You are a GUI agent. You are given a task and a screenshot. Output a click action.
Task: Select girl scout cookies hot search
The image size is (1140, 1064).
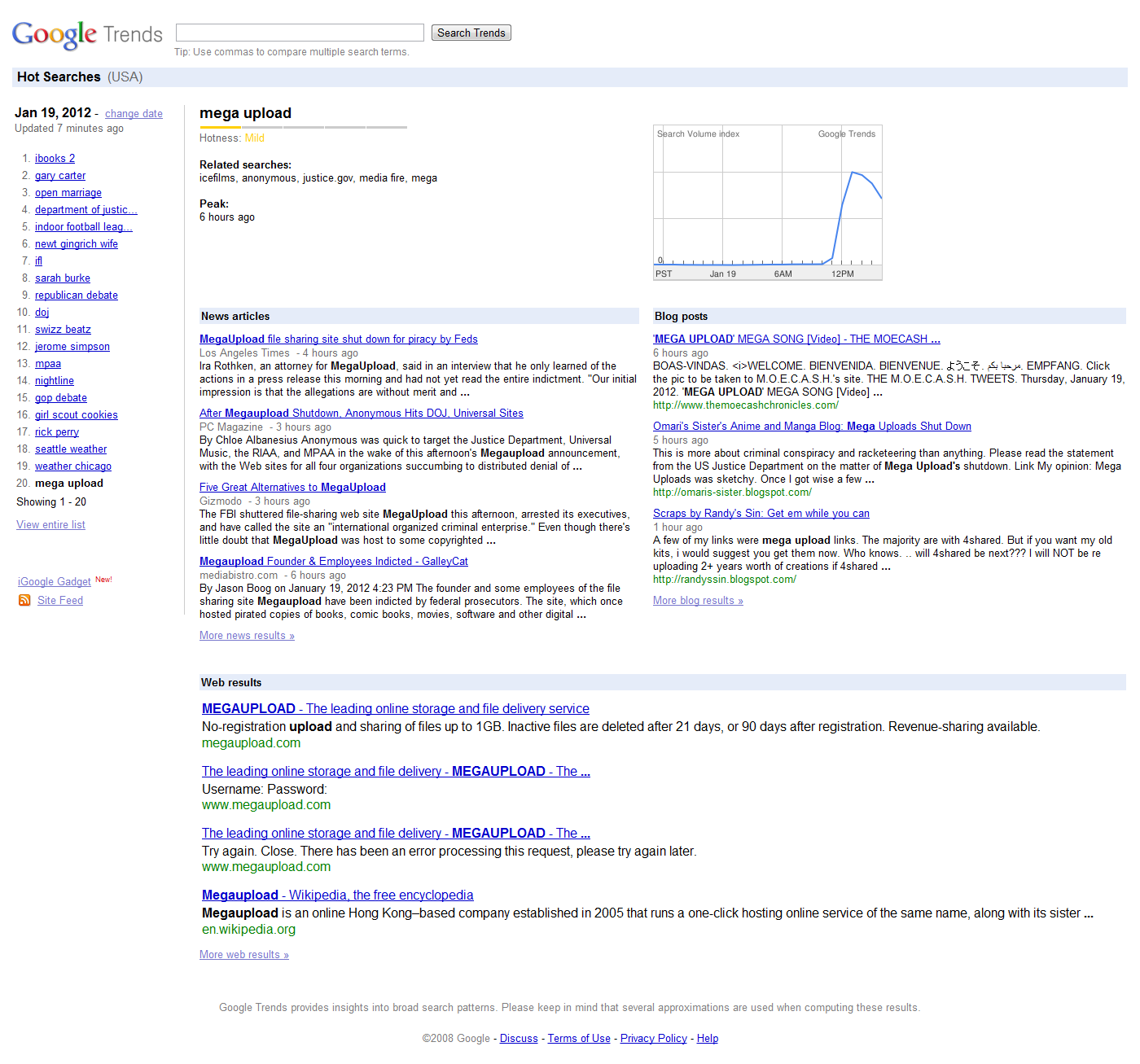click(x=77, y=415)
